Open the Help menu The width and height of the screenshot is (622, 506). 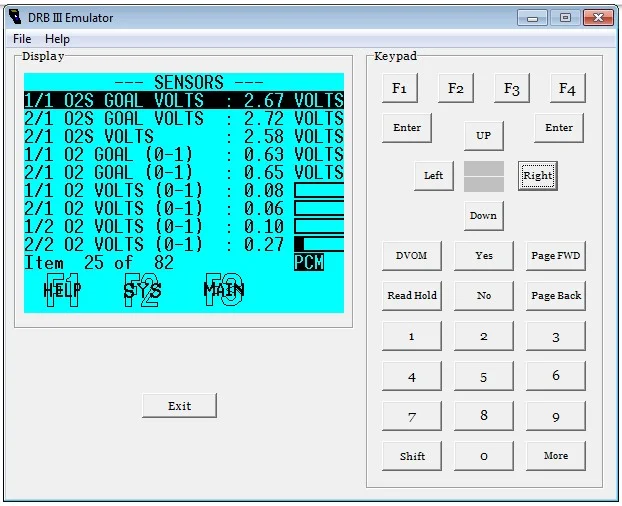(57, 39)
